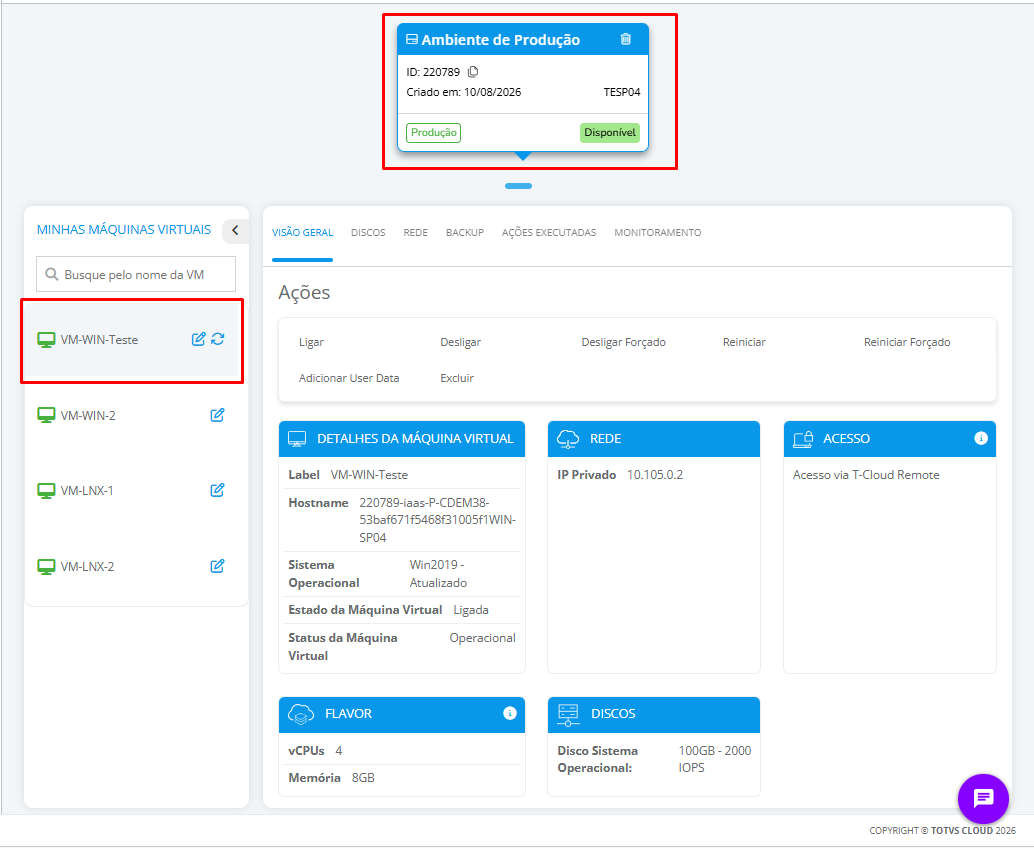Click Adicionar User Data
Screen dimensions: 1034x848
coord(349,379)
